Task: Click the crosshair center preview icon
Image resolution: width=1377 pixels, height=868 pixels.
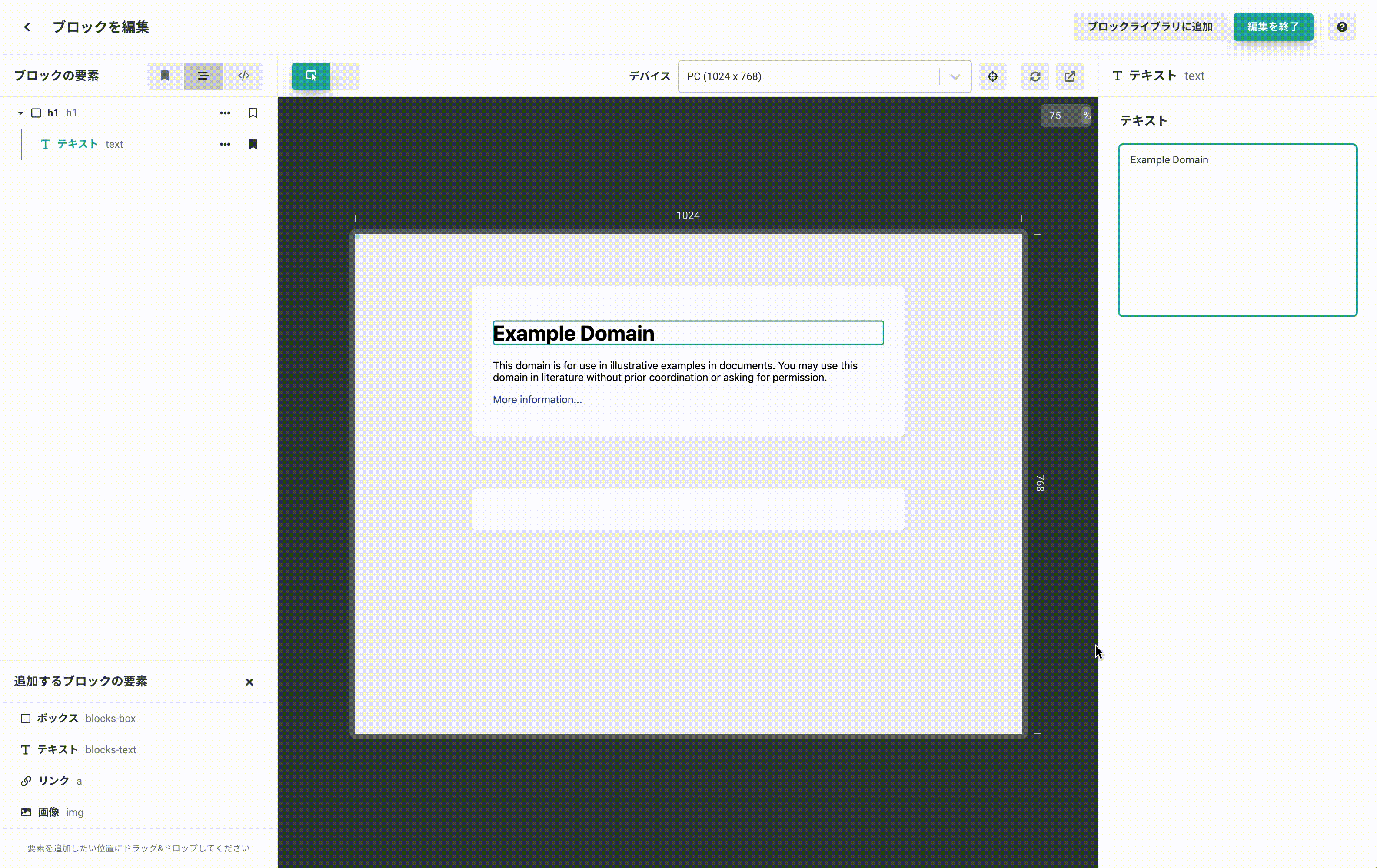Action: pyautogui.click(x=992, y=76)
